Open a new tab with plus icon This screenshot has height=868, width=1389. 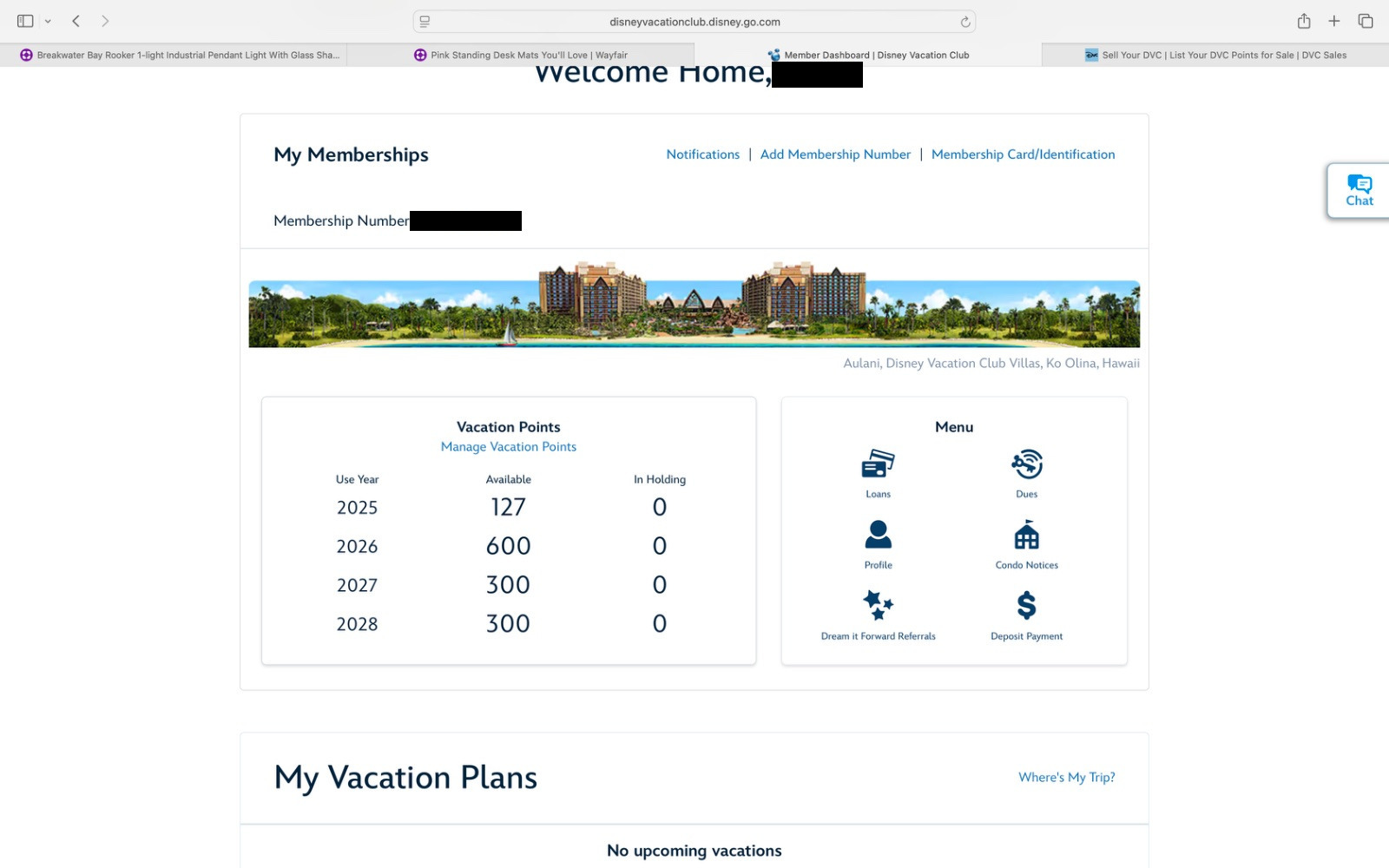point(1334,21)
